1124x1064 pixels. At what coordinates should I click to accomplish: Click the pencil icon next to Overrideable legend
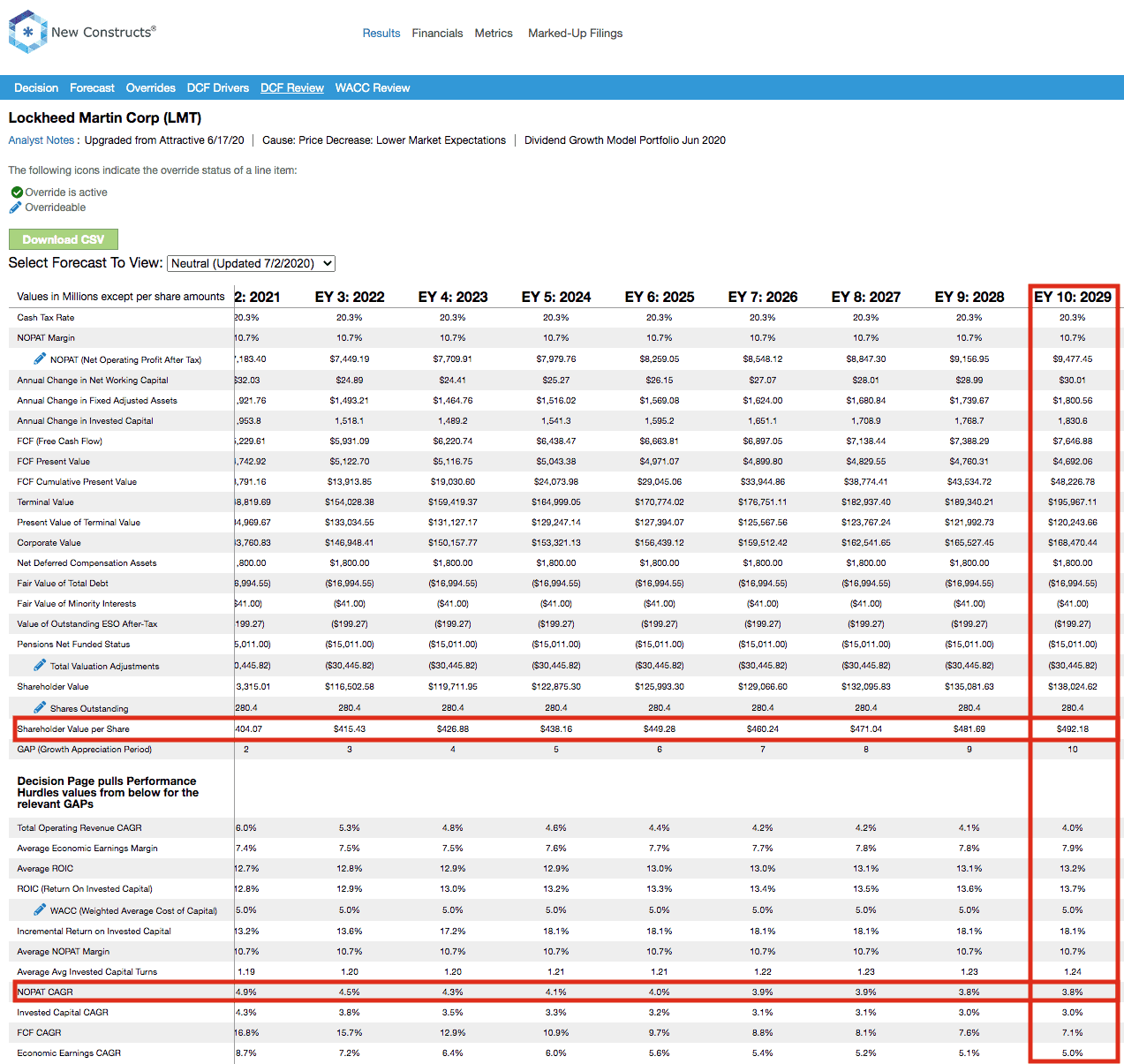(15, 208)
